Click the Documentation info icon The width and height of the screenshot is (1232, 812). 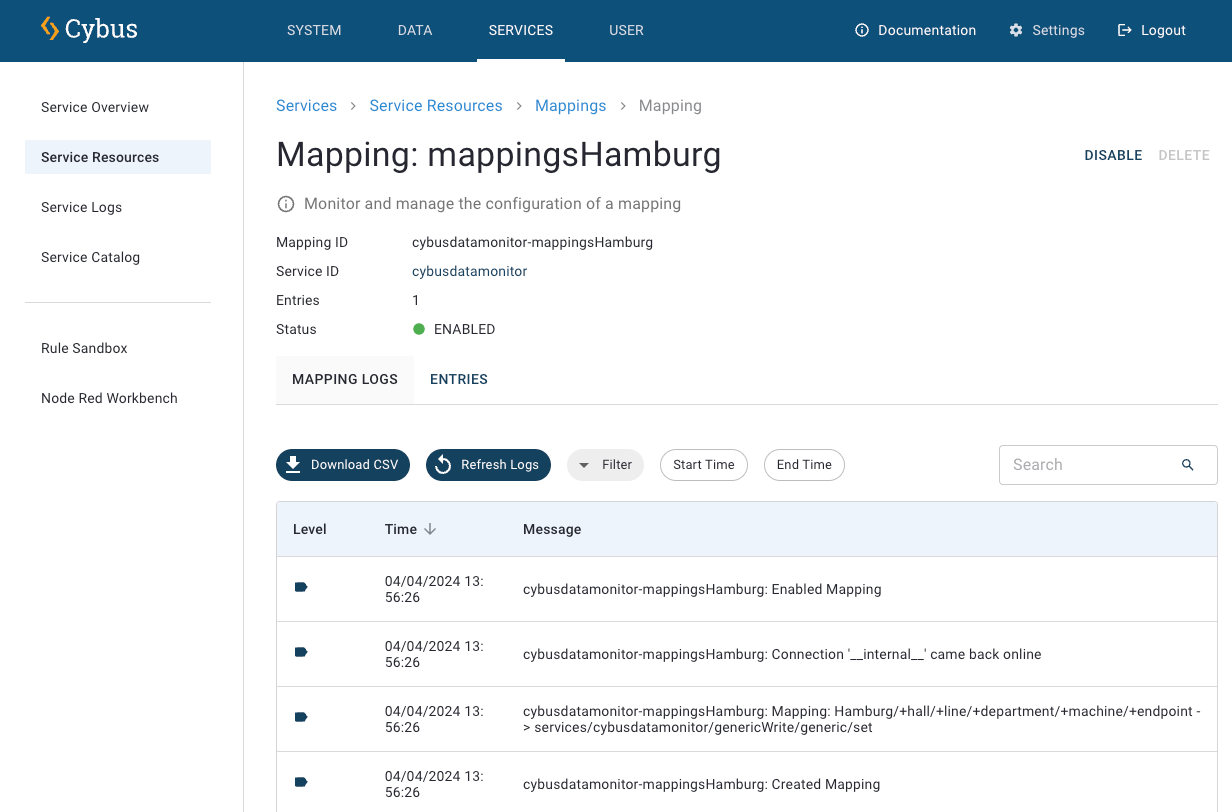point(862,30)
